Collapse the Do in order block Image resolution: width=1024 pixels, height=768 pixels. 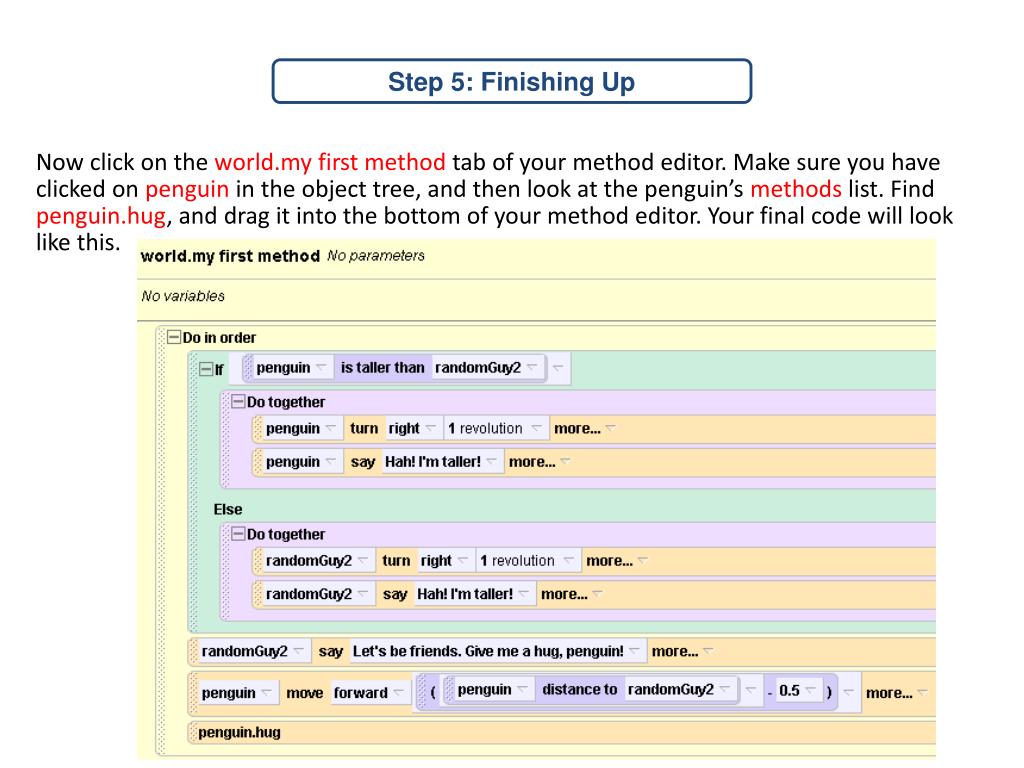tap(174, 338)
